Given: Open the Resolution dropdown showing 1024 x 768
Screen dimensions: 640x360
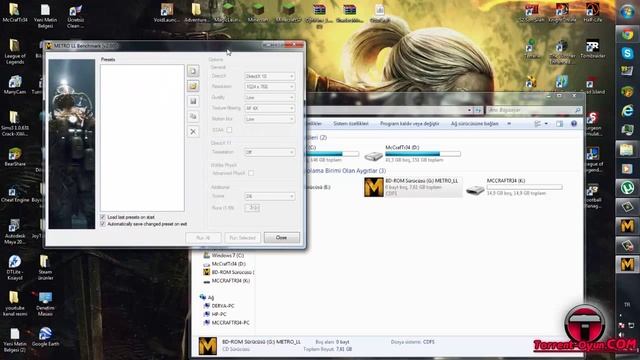Looking at the screenshot, I should (x=269, y=87).
